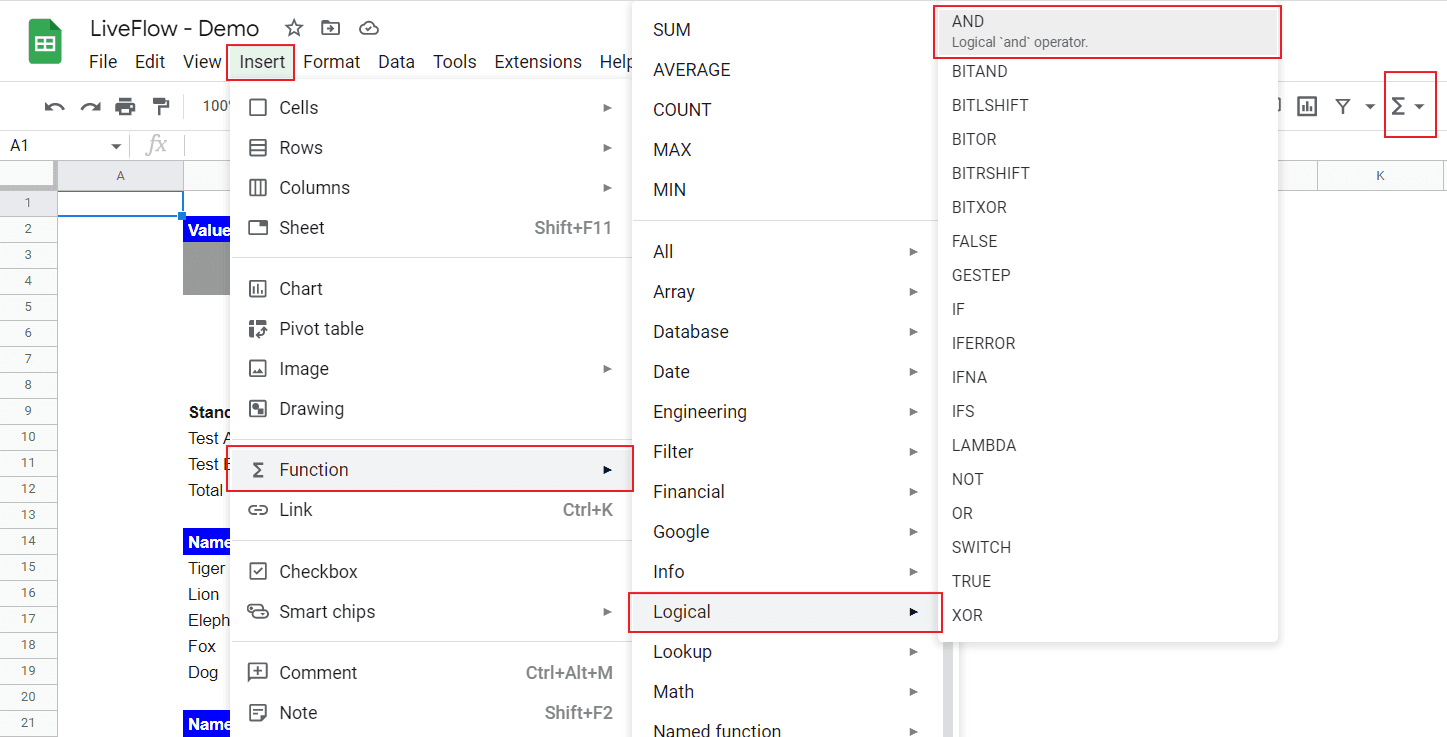The width and height of the screenshot is (1447, 737).
Task: Expand the Rows submenu
Action: (431, 148)
